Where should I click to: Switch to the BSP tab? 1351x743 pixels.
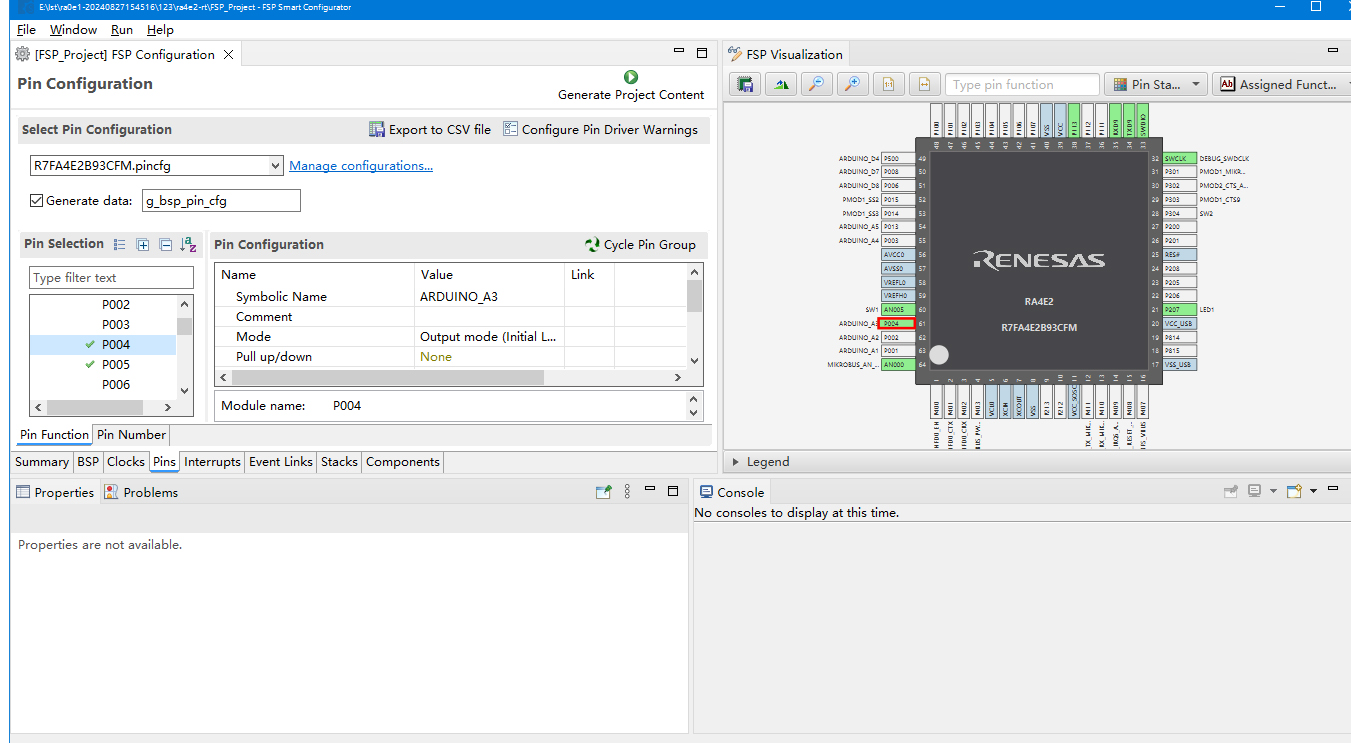click(88, 462)
